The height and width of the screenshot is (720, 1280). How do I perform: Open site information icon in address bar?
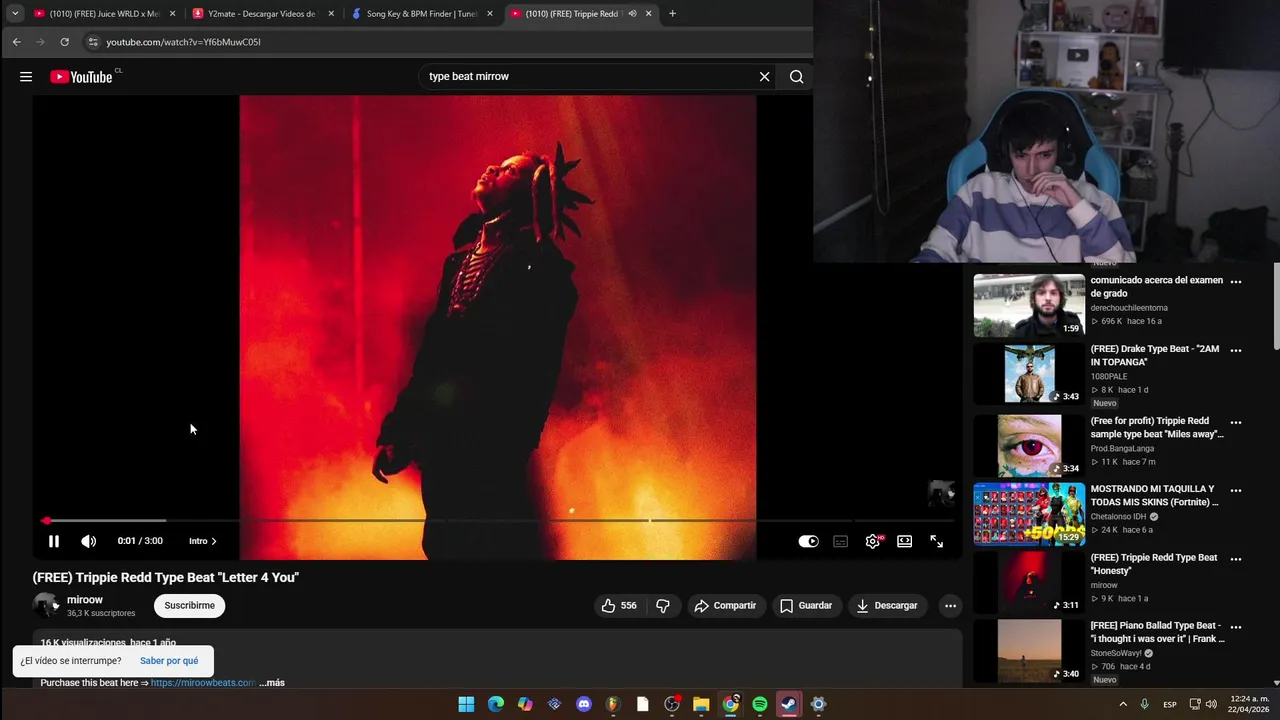point(93,42)
